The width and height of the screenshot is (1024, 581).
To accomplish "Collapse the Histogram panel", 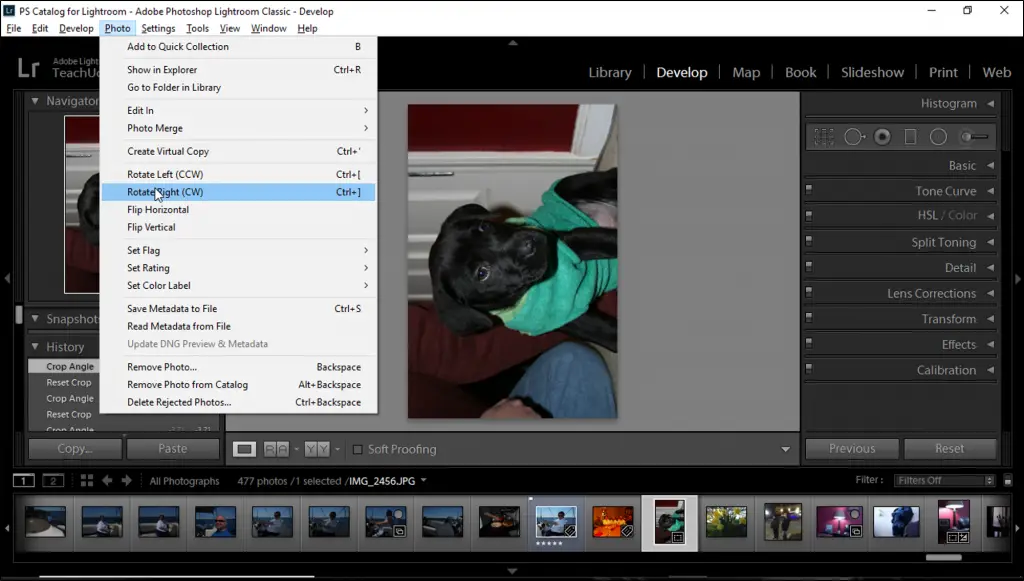I will [x=989, y=103].
